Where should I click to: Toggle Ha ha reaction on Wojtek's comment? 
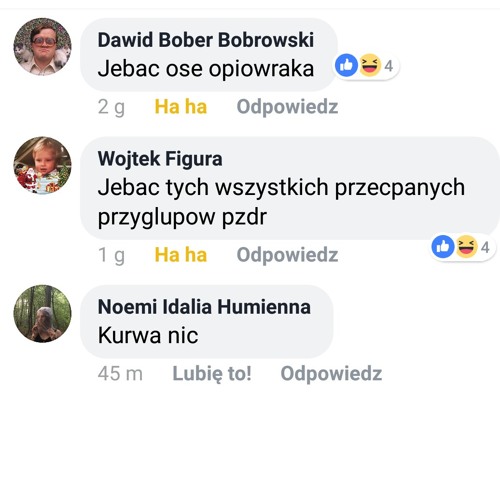[181, 255]
